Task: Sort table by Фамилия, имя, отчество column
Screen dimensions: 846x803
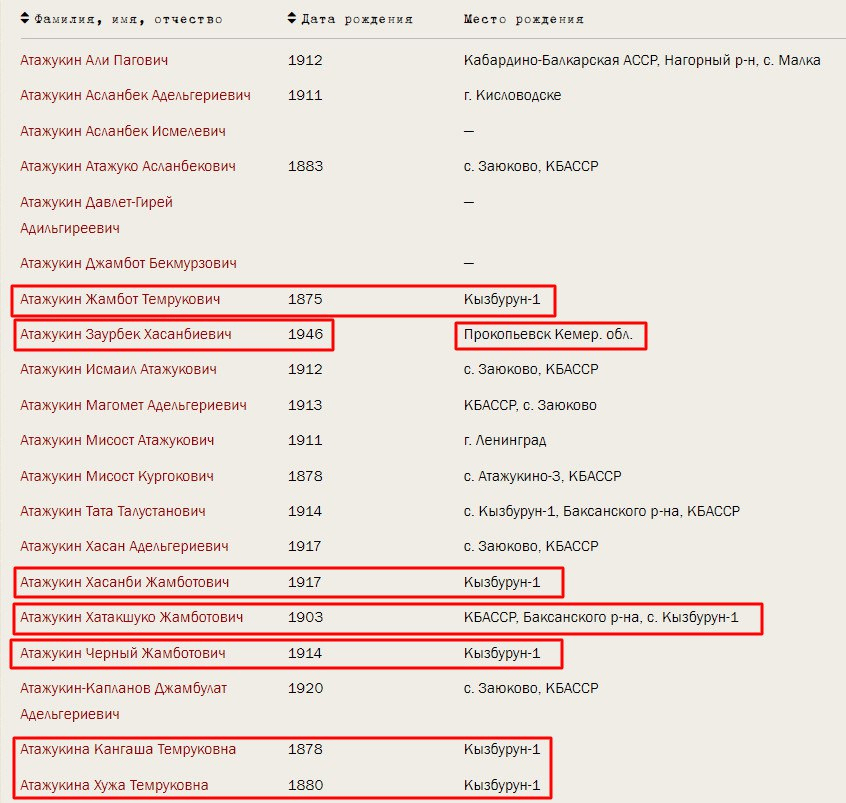Action: click(x=128, y=19)
